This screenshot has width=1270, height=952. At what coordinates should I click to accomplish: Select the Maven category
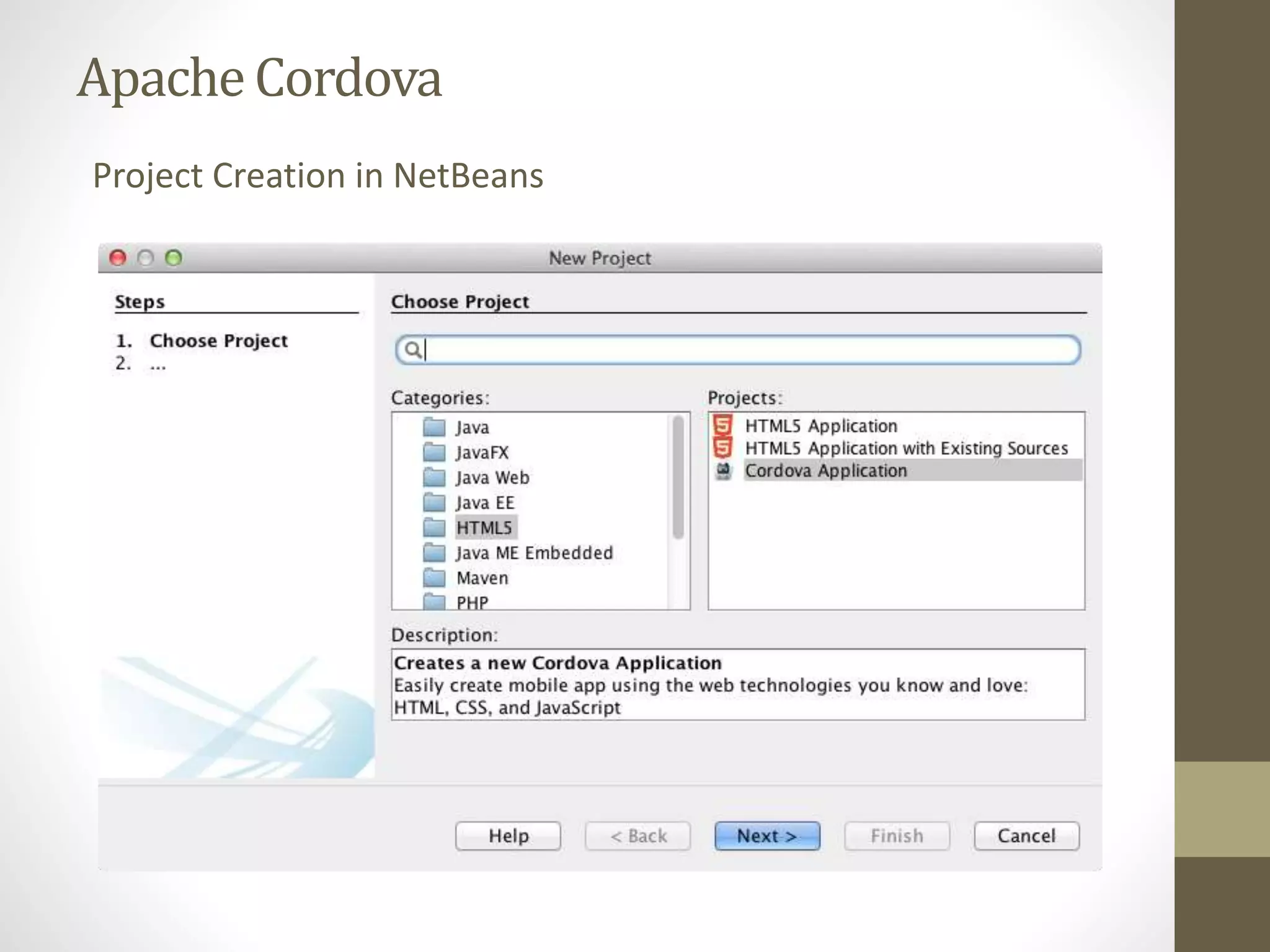pyautogui.click(x=482, y=578)
